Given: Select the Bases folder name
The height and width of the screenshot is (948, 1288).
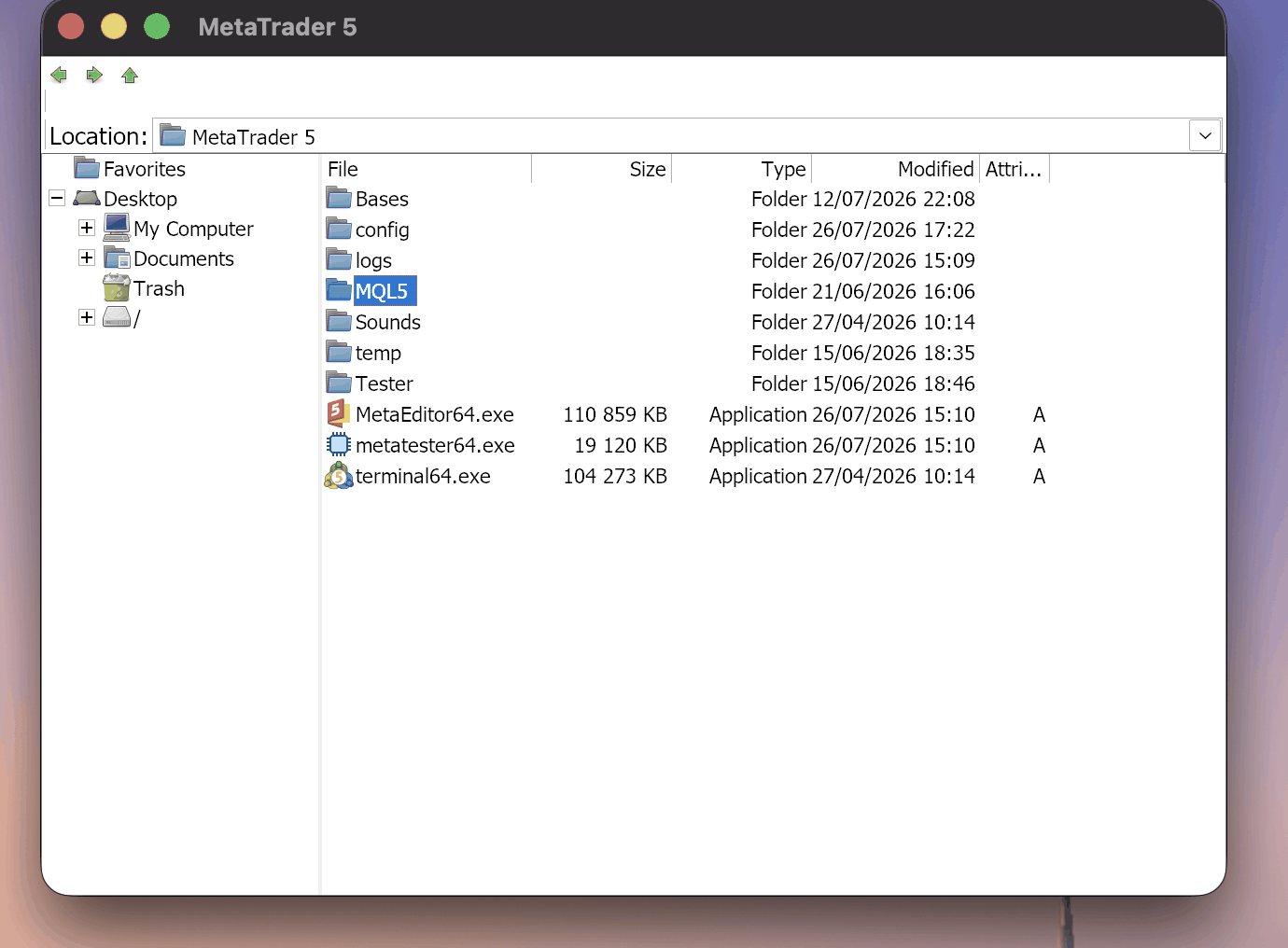Looking at the screenshot, I should point(382,199).
